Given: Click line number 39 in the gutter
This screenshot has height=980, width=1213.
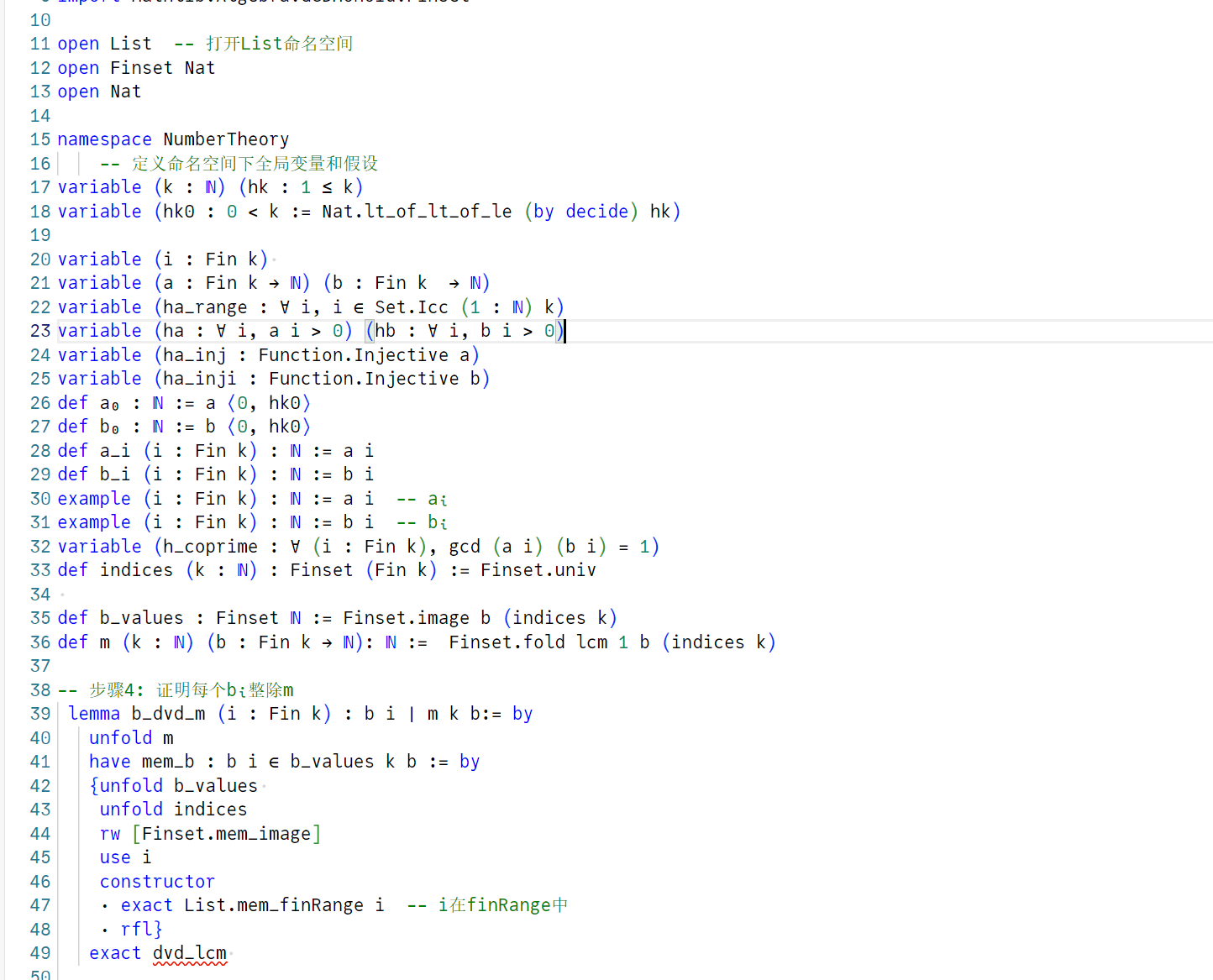Looking at the screenshot, I should click(40, 714).
